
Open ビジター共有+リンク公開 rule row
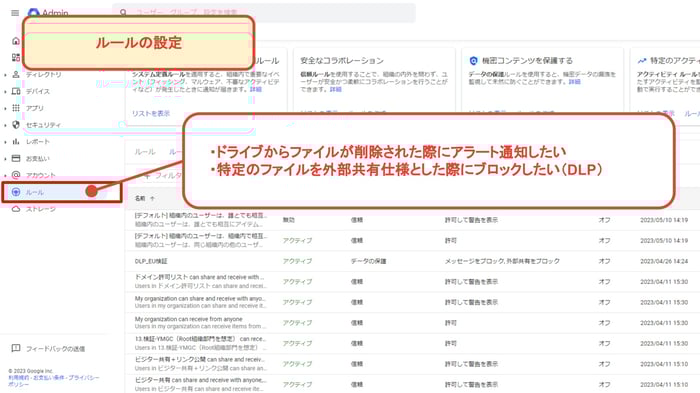tap(411, 364)
